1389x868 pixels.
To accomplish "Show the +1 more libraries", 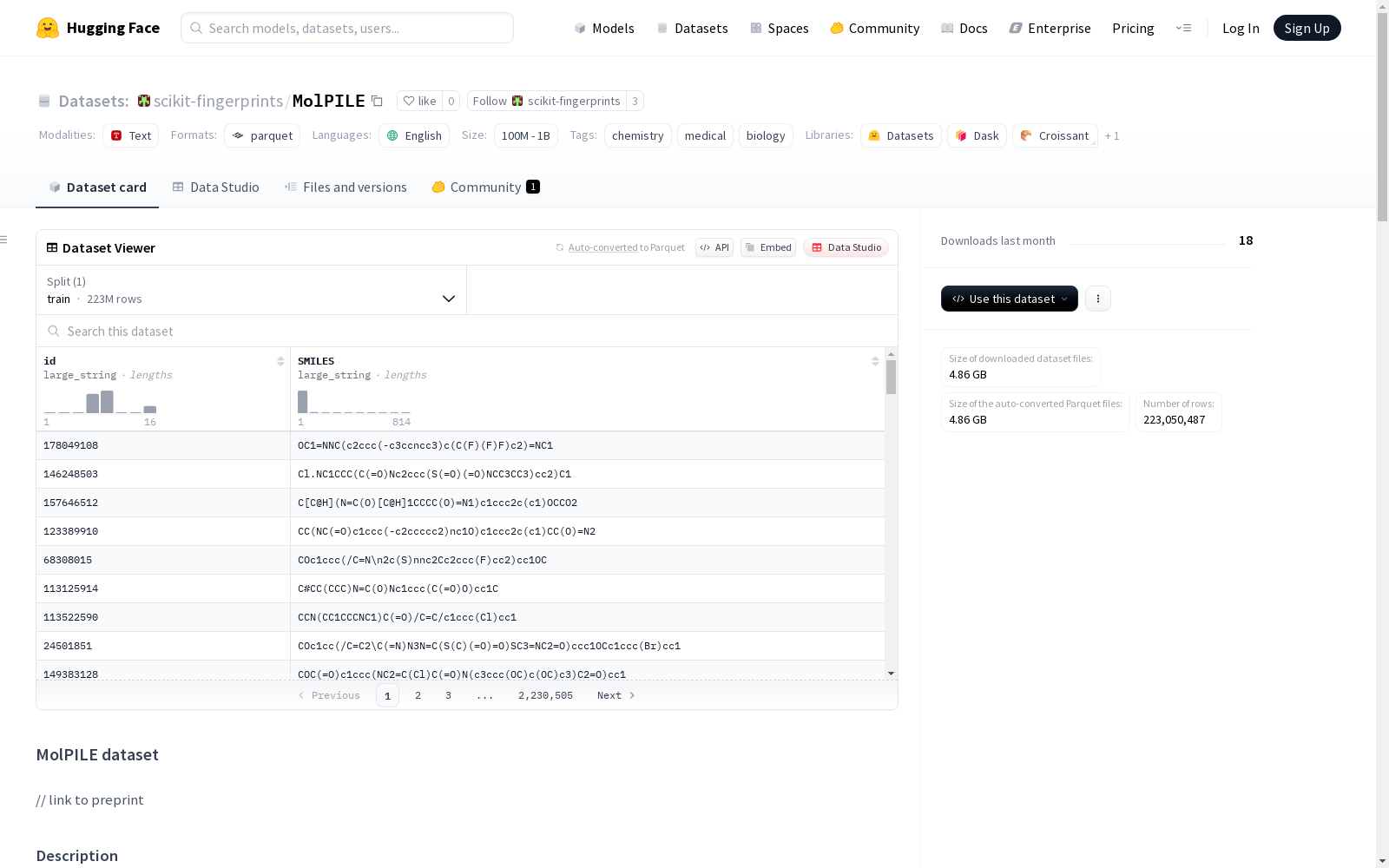I will [1112, 135].
